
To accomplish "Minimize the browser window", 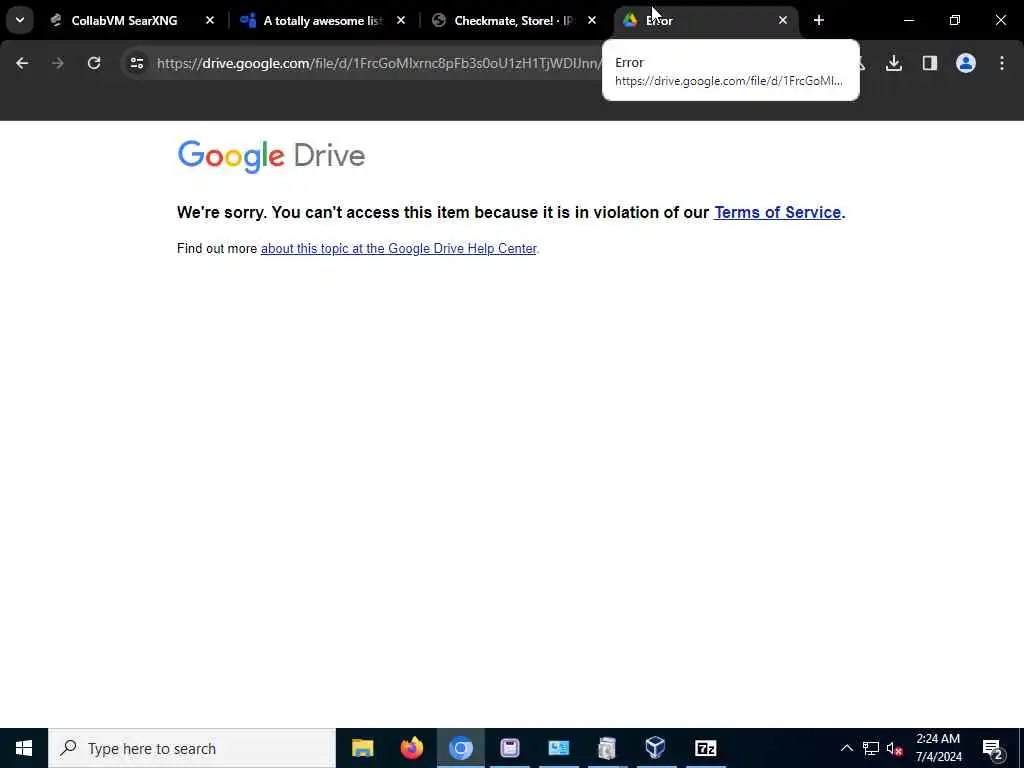I will 908,20.
